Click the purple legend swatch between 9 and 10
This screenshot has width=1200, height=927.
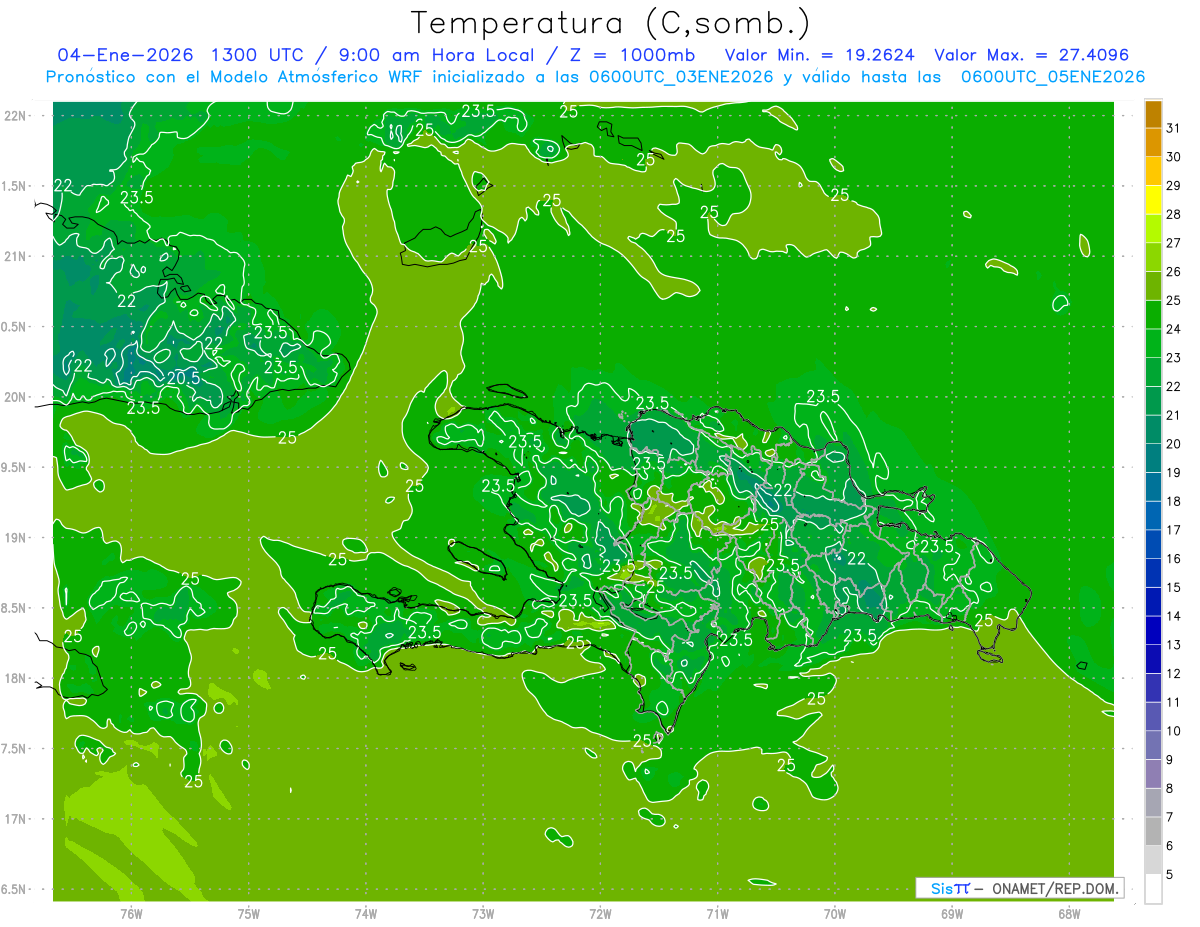[x=1153, y=746]
